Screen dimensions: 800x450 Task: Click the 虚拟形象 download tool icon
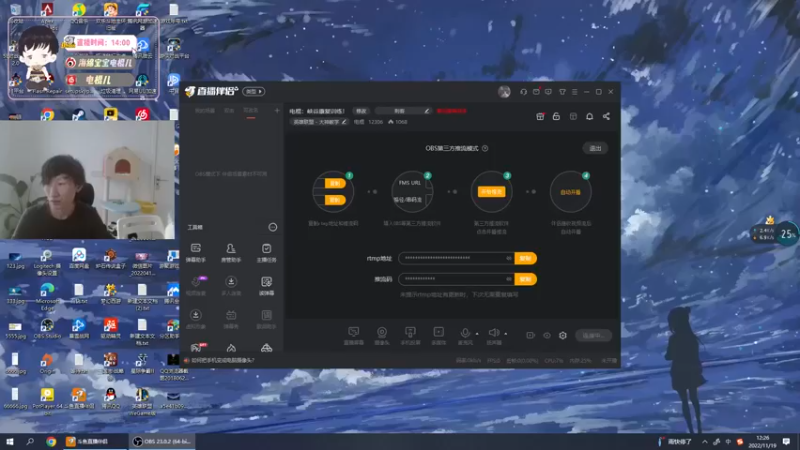coord(195,319)
